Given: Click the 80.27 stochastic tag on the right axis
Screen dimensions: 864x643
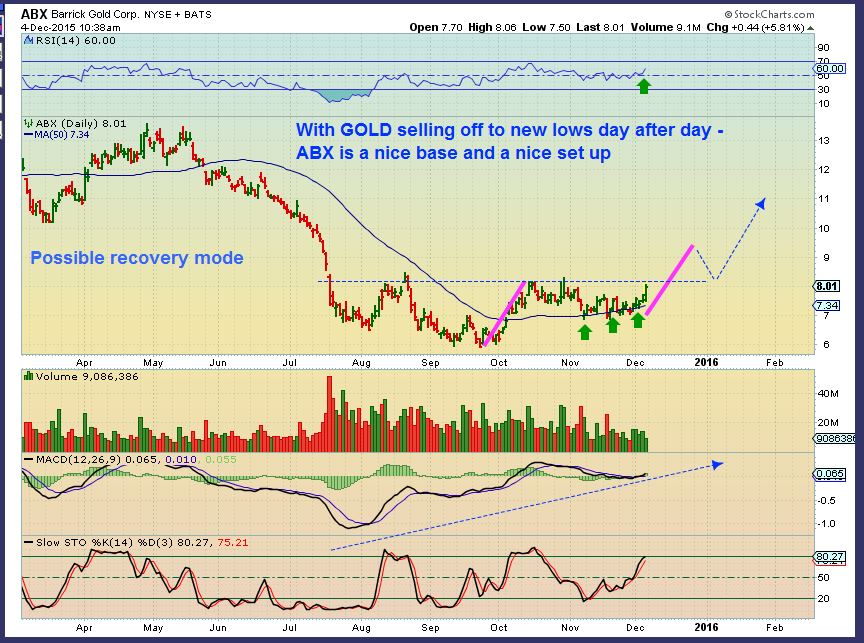Looking at the screenshot, I should (x=829, y=556).
